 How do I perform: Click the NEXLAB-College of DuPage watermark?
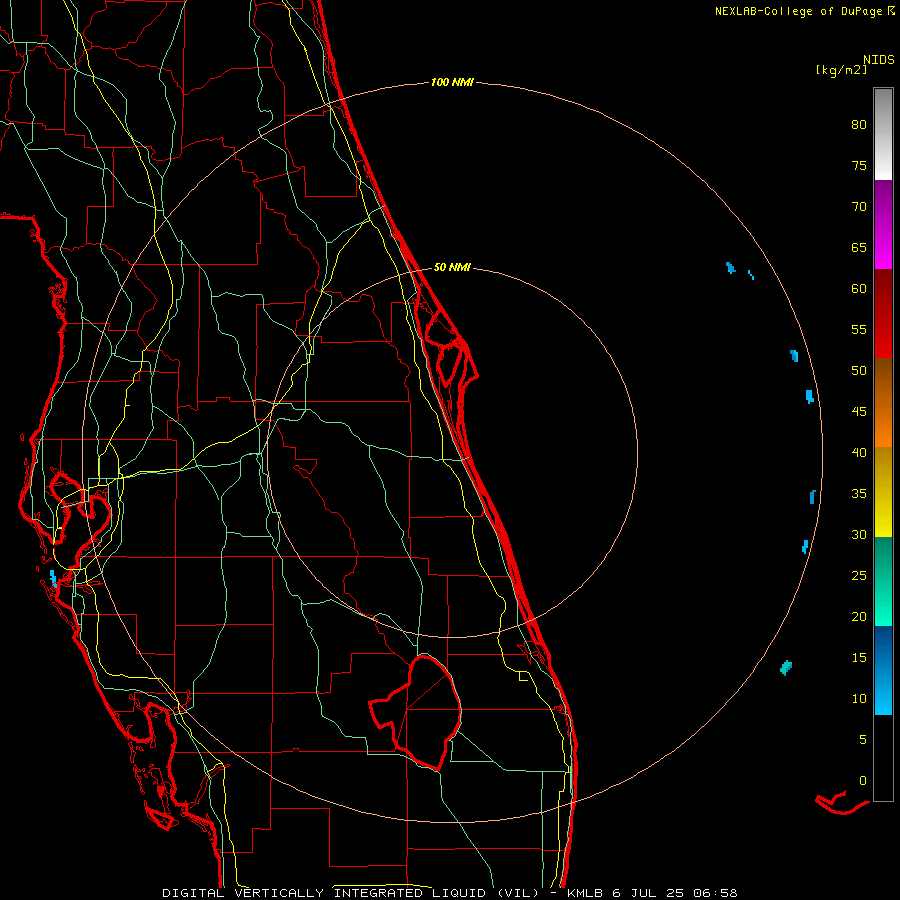(804, 11)
